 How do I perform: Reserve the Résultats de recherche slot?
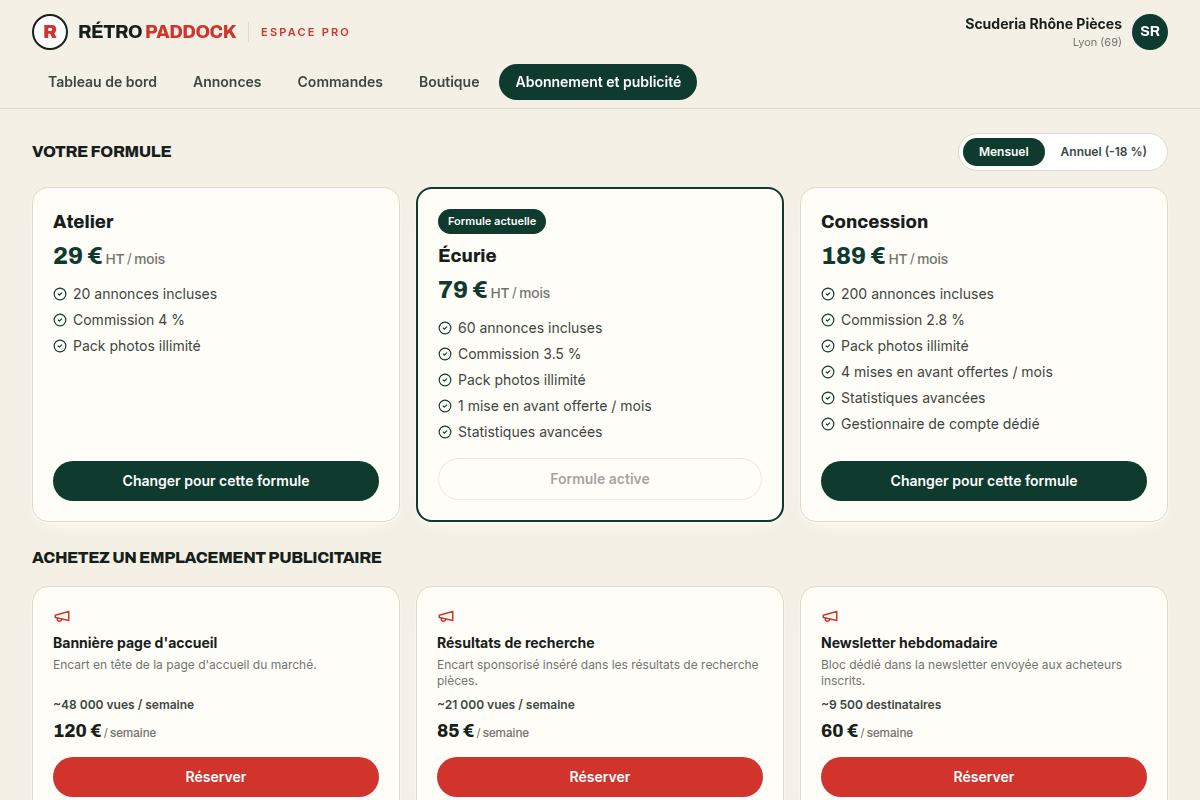coord(600,777)
